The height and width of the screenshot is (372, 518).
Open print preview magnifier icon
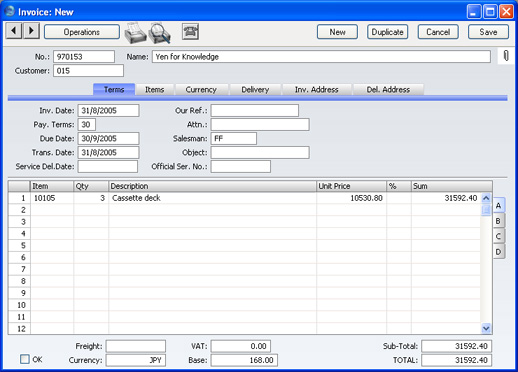(160, 33)
